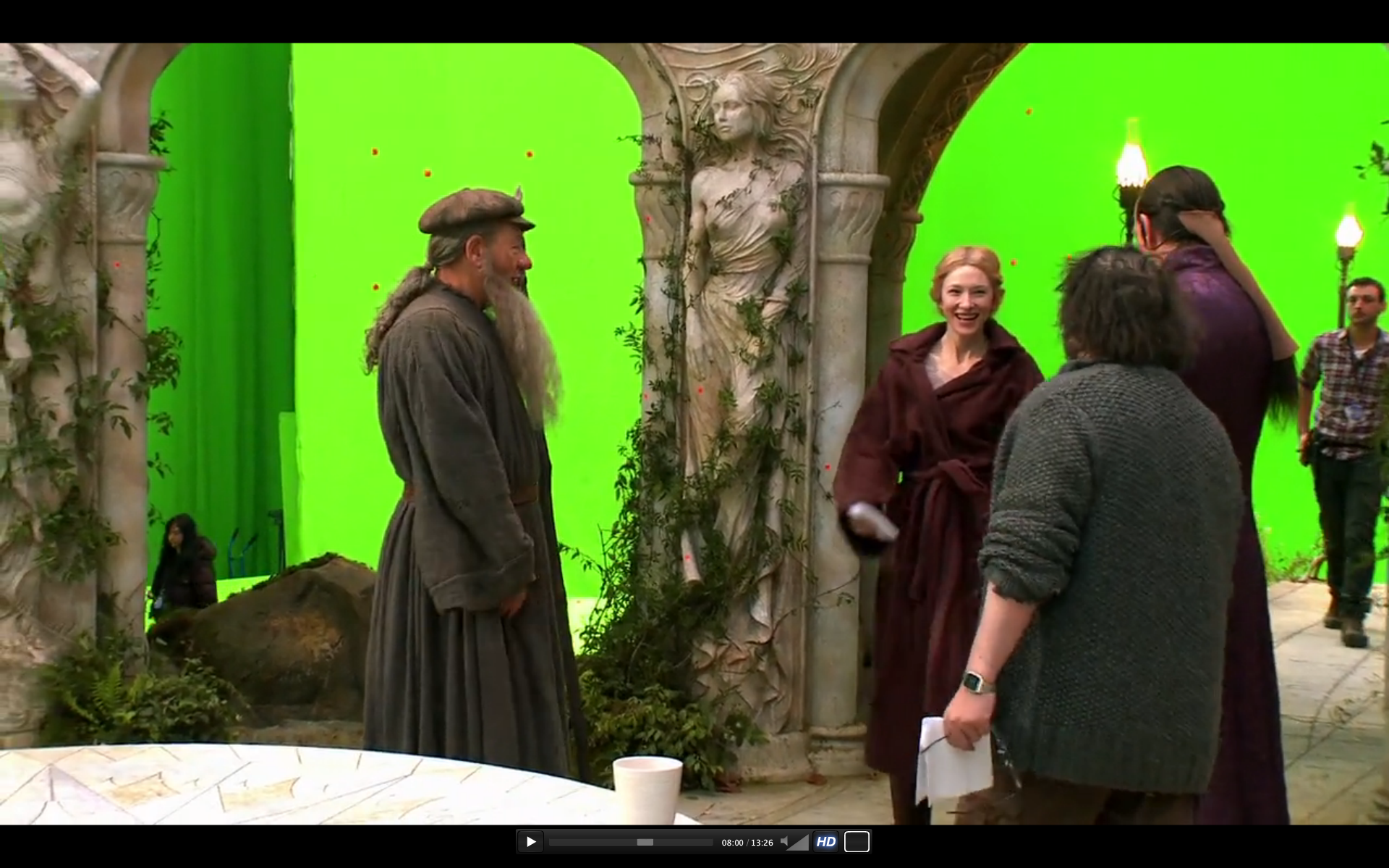
Task: Click the video frame to play
Action: tap(694, 434)
